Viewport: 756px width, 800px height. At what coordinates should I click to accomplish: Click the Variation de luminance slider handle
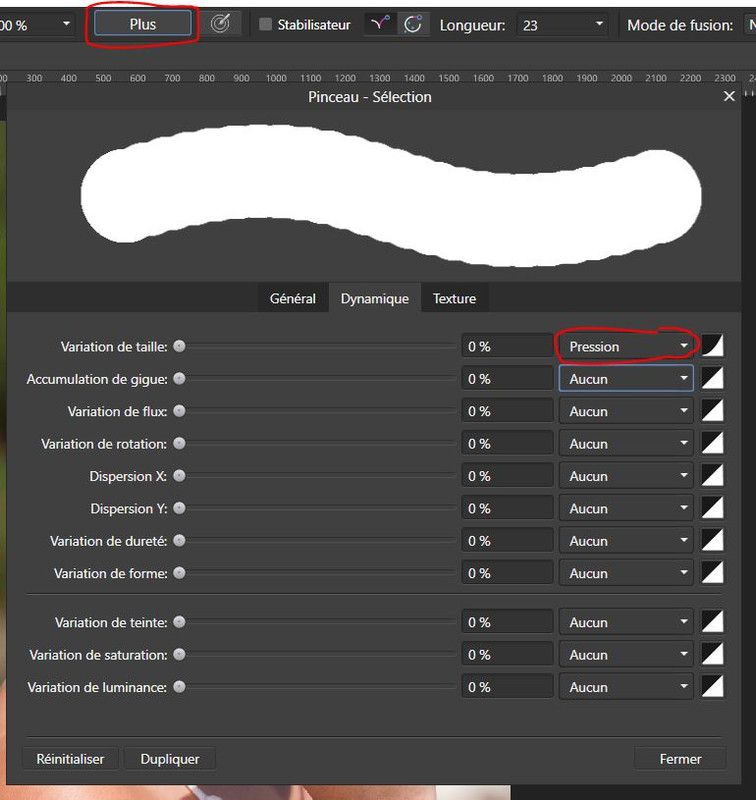[179, 687]
